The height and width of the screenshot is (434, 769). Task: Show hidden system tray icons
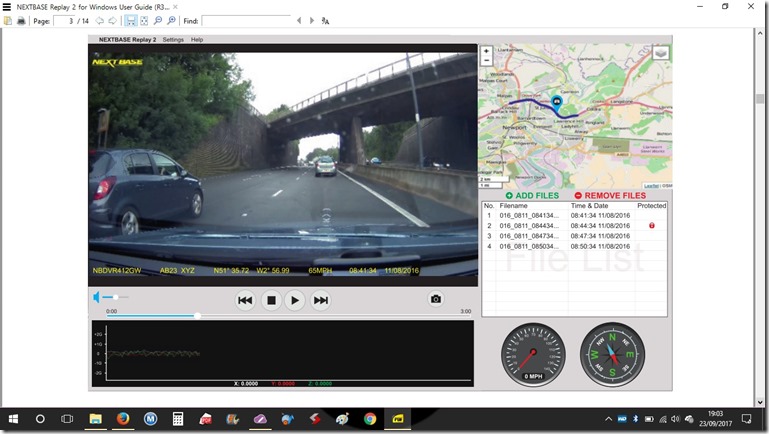[608, 419]
